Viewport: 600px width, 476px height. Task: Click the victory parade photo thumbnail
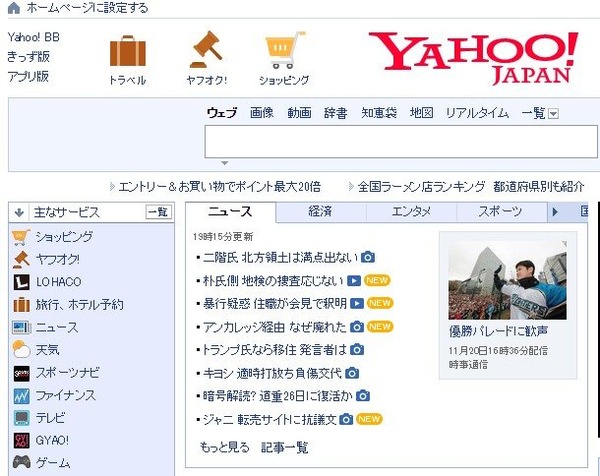(x=507, y=280)
